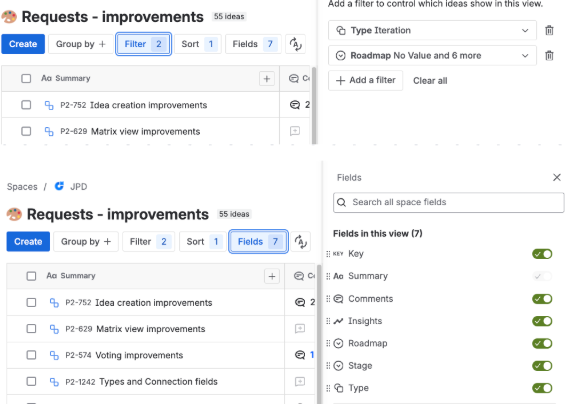Close the Fields panel
The height and width of the screenshot is (404, 578).
pyautogui.click(x=557, y=178)
